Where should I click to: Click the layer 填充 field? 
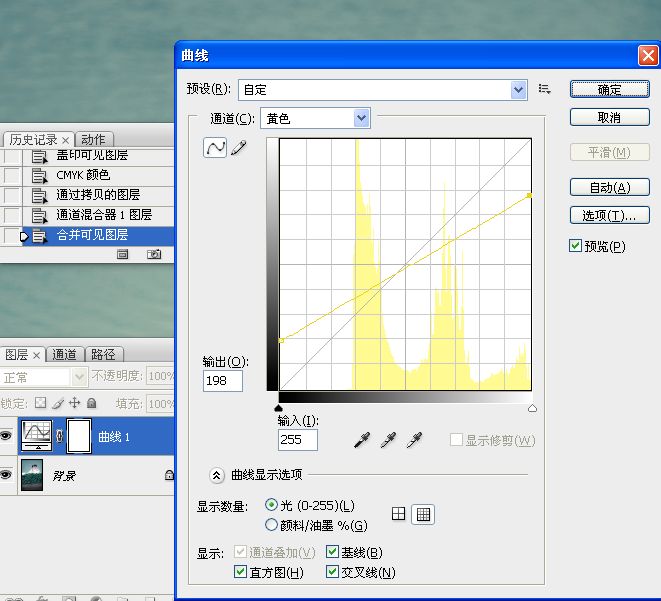pyautogui.click(x=160, y=404)
